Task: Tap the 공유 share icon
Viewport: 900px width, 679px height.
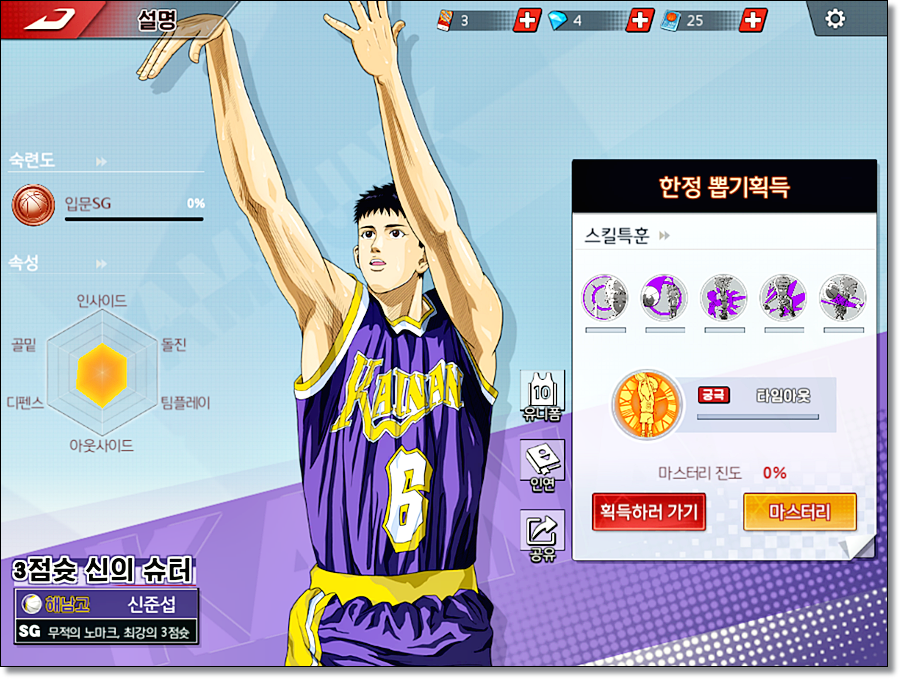Action: 542,536
